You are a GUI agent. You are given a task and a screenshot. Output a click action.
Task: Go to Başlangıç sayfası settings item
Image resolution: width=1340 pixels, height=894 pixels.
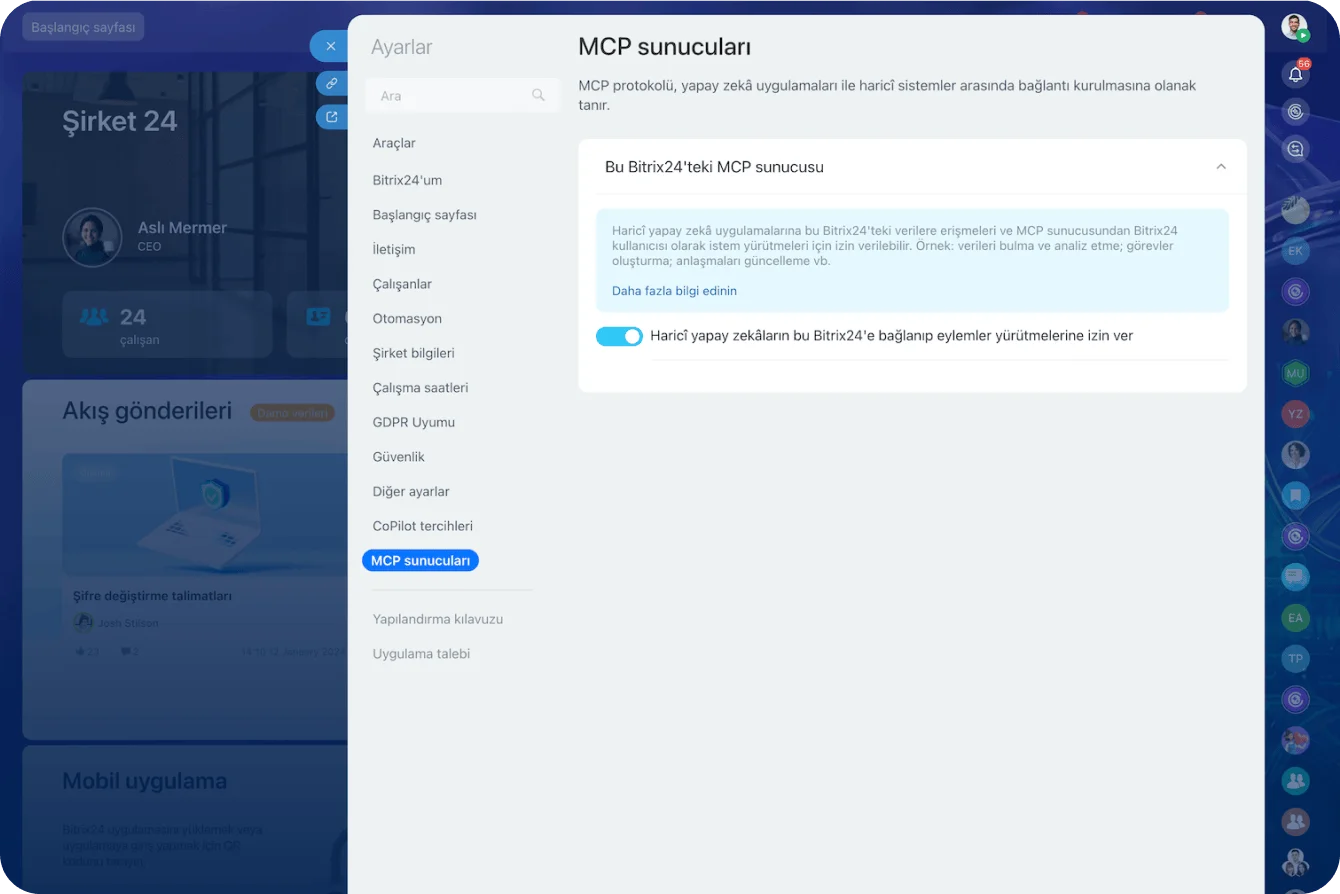pos(424,215)
